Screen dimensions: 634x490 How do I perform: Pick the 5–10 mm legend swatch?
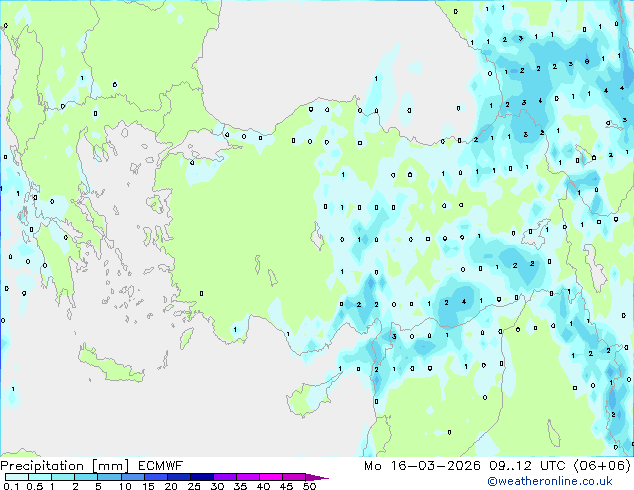109,477
